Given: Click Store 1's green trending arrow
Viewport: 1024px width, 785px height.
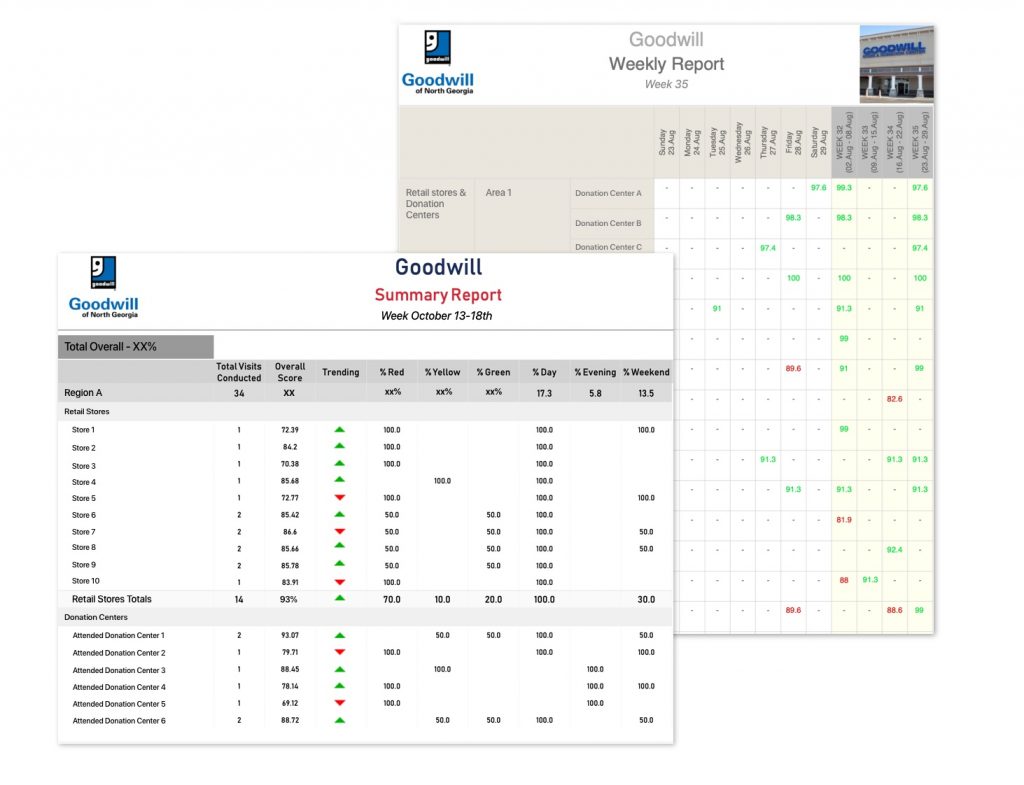Looking at the screenshot, I should pos(340,430).
